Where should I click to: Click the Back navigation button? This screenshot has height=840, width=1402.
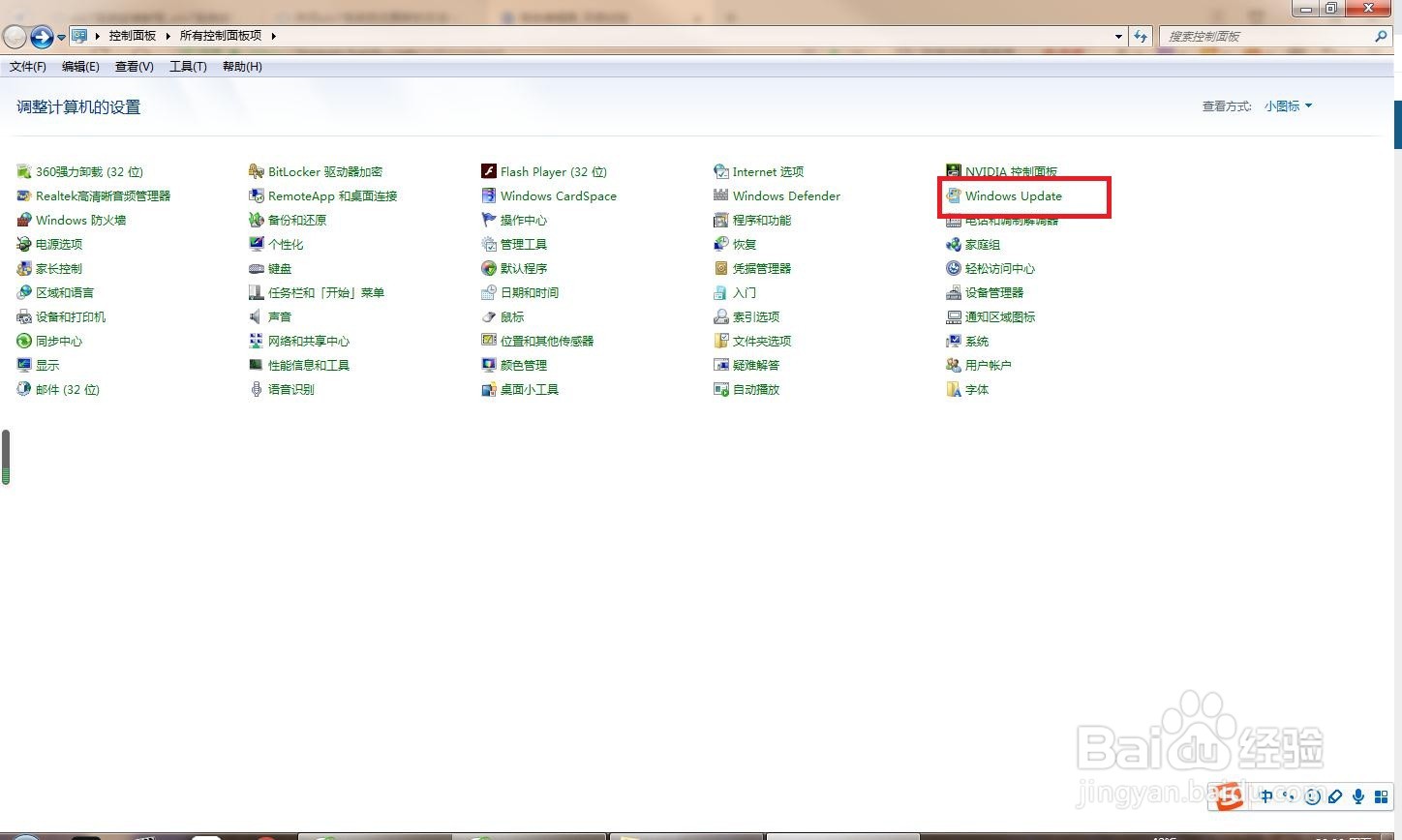pos(15,37)
